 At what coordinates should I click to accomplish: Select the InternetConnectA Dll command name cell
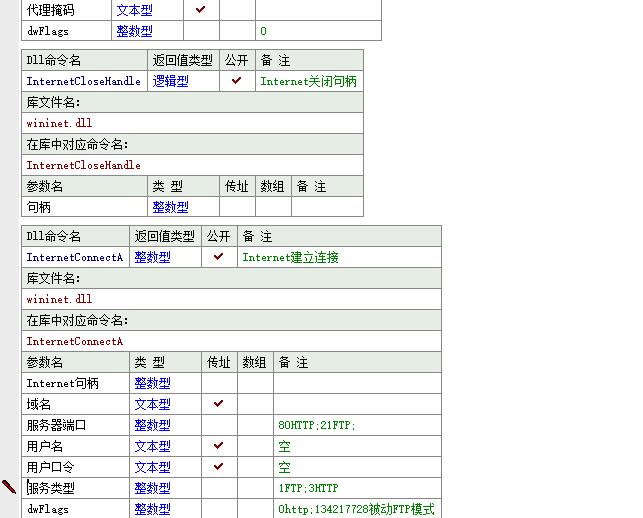(x=75, y=258)
